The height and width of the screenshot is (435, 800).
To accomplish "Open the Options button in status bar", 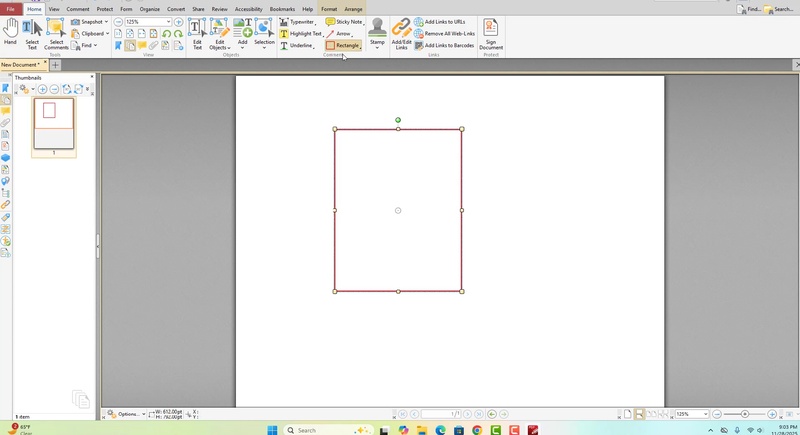I will (x=125, y=414).
